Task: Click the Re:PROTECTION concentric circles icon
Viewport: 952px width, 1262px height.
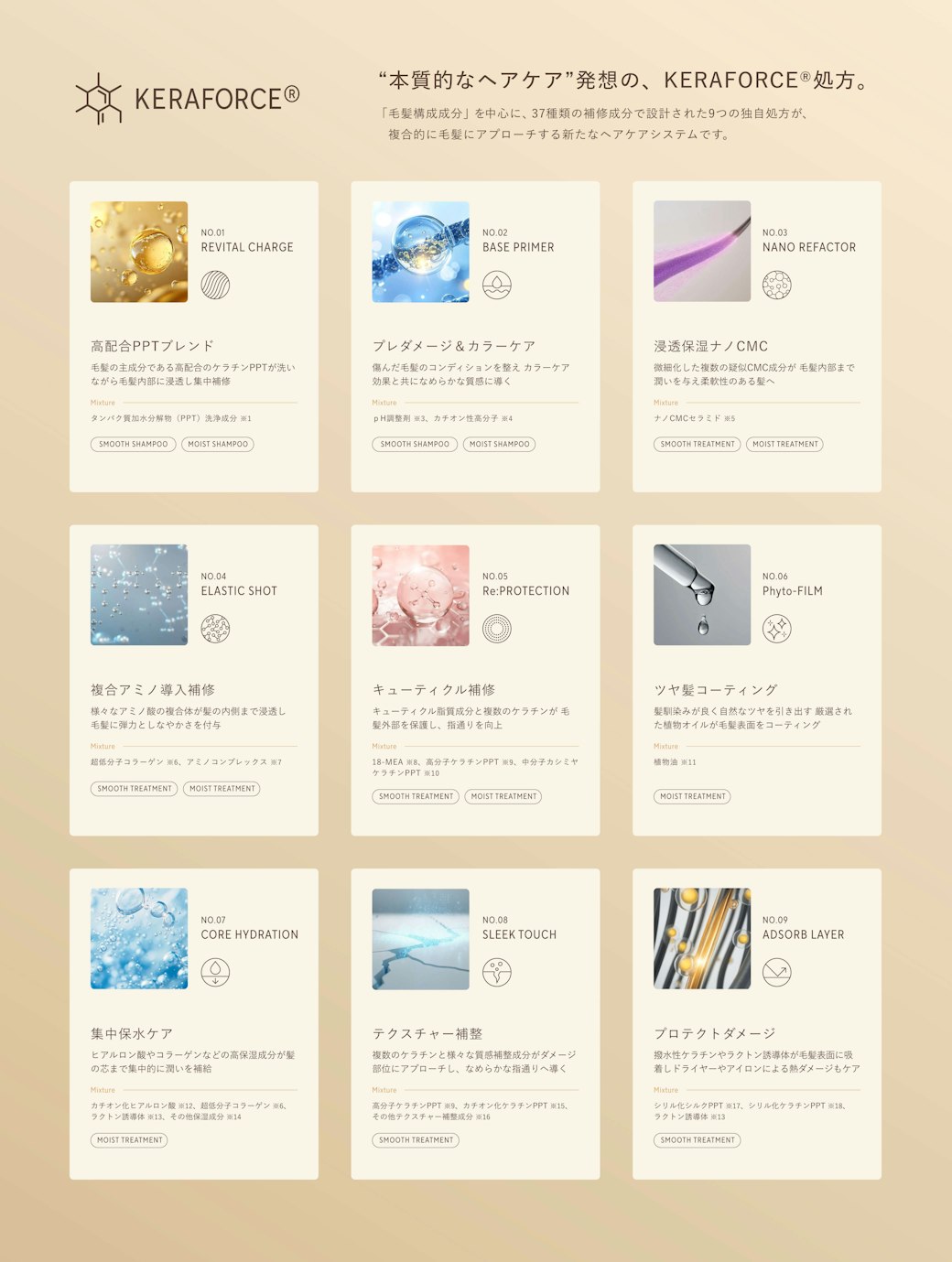Action: coord(496,629)
